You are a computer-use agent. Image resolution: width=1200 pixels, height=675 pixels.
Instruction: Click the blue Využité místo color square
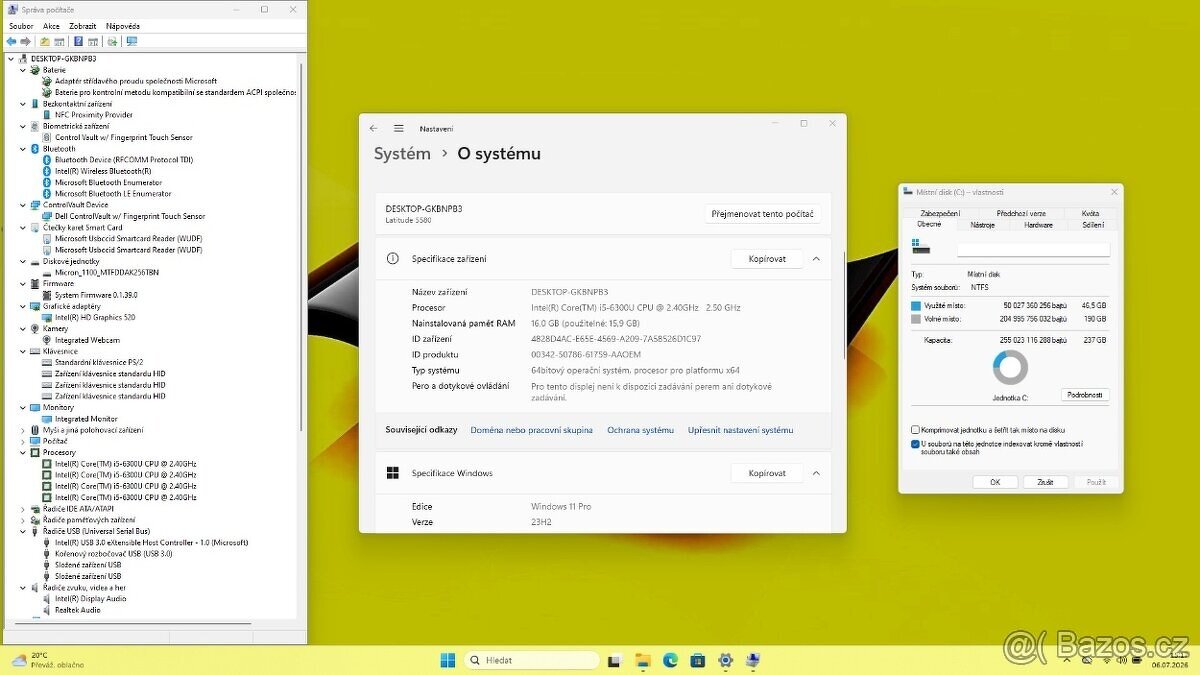tap(916, 306)
